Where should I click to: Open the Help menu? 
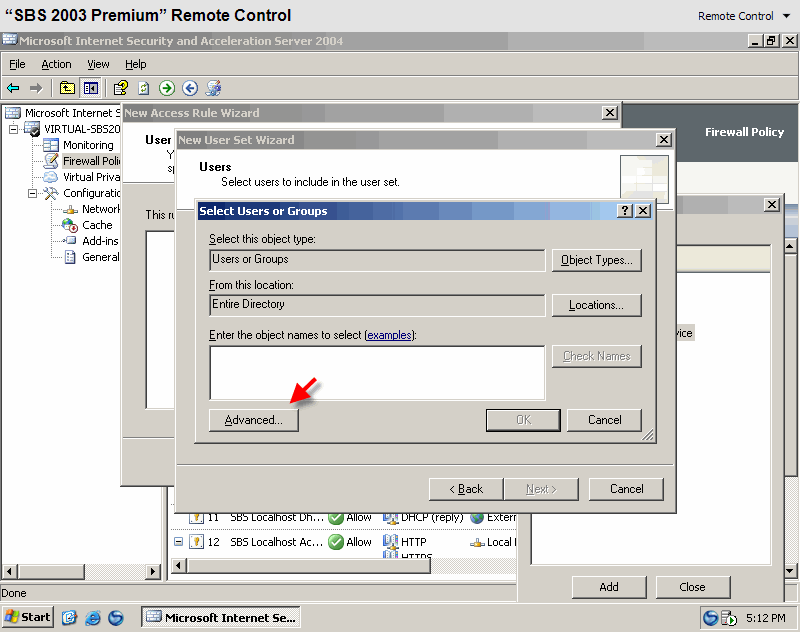pyautogui.click(x=136, y=64)
